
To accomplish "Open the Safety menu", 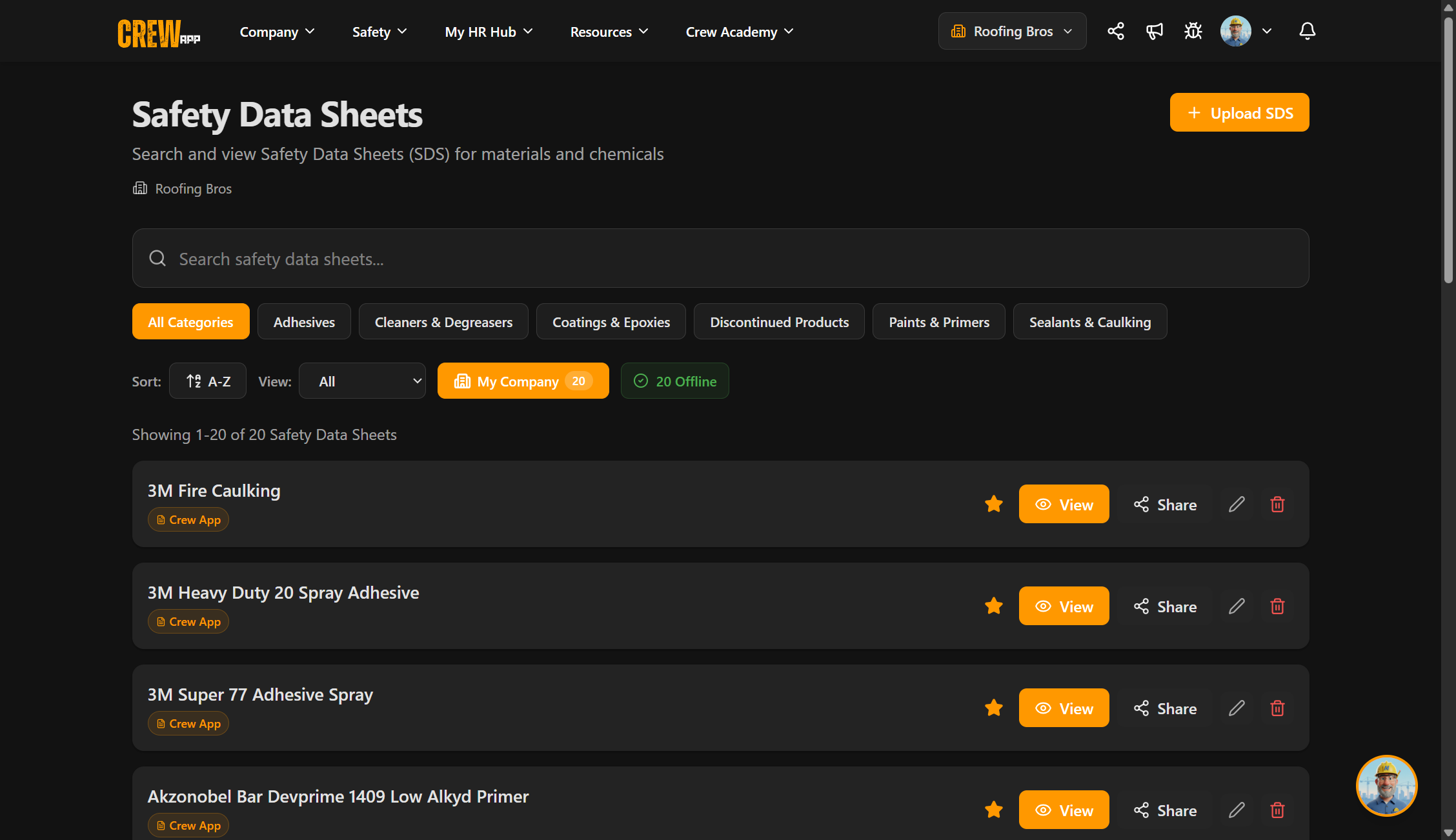I will 379,31.
